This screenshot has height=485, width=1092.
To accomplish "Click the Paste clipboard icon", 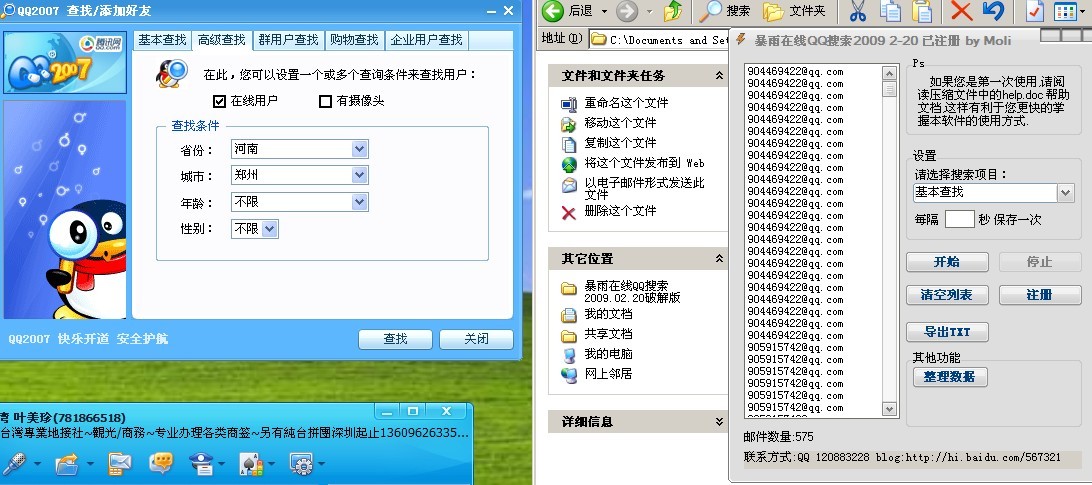I will coord(921,10).
